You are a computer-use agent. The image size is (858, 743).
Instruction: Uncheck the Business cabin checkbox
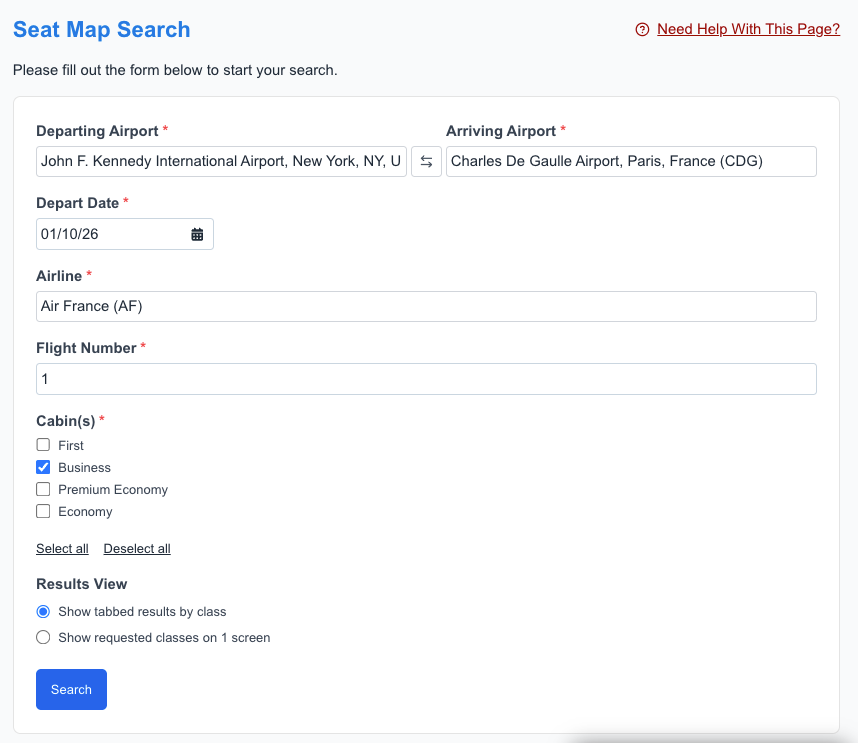(x=43, y=466)
